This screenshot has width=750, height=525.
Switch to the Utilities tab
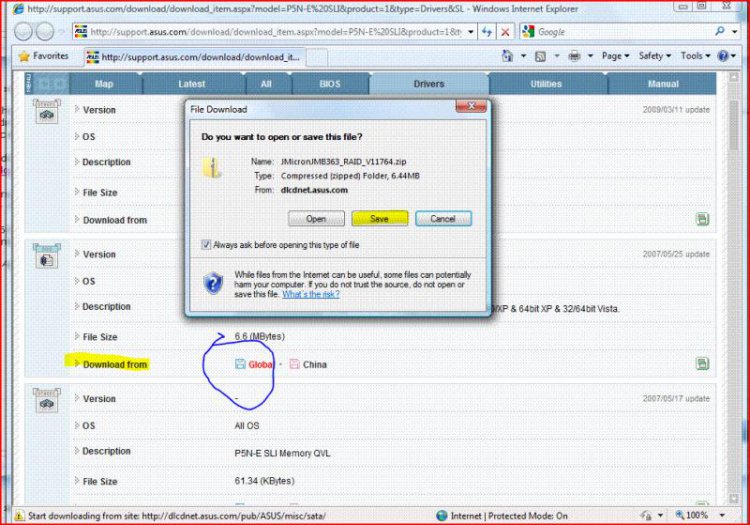point(546,84)
